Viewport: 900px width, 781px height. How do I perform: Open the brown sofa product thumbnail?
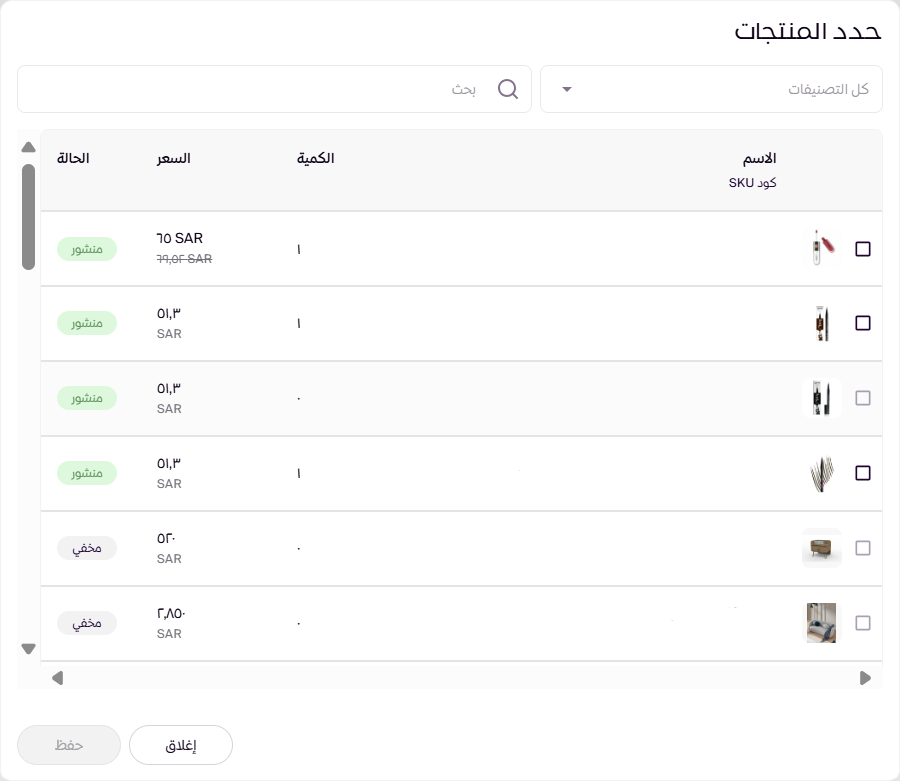pyautogui.click(x=821, y=548)
